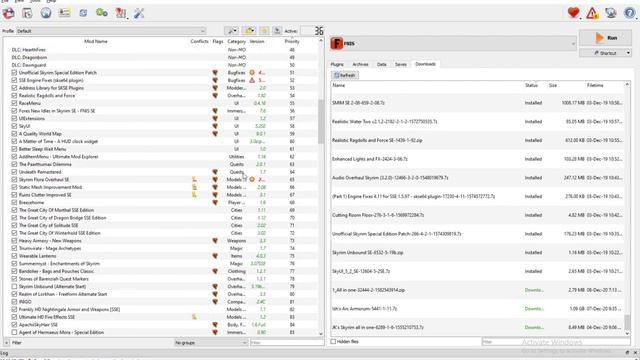Open the Profiles configuration icon
The width and height of the screenshot is (640, 360).
pos(64,13)
